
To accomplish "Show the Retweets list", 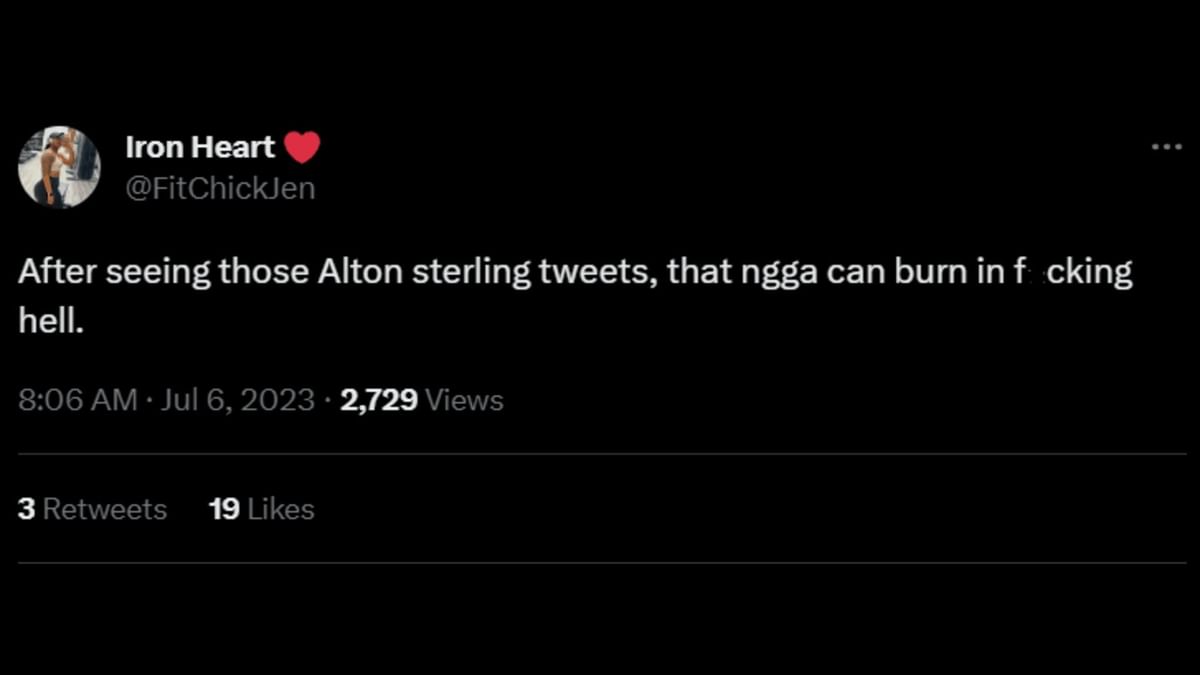I will click(104, 509).
